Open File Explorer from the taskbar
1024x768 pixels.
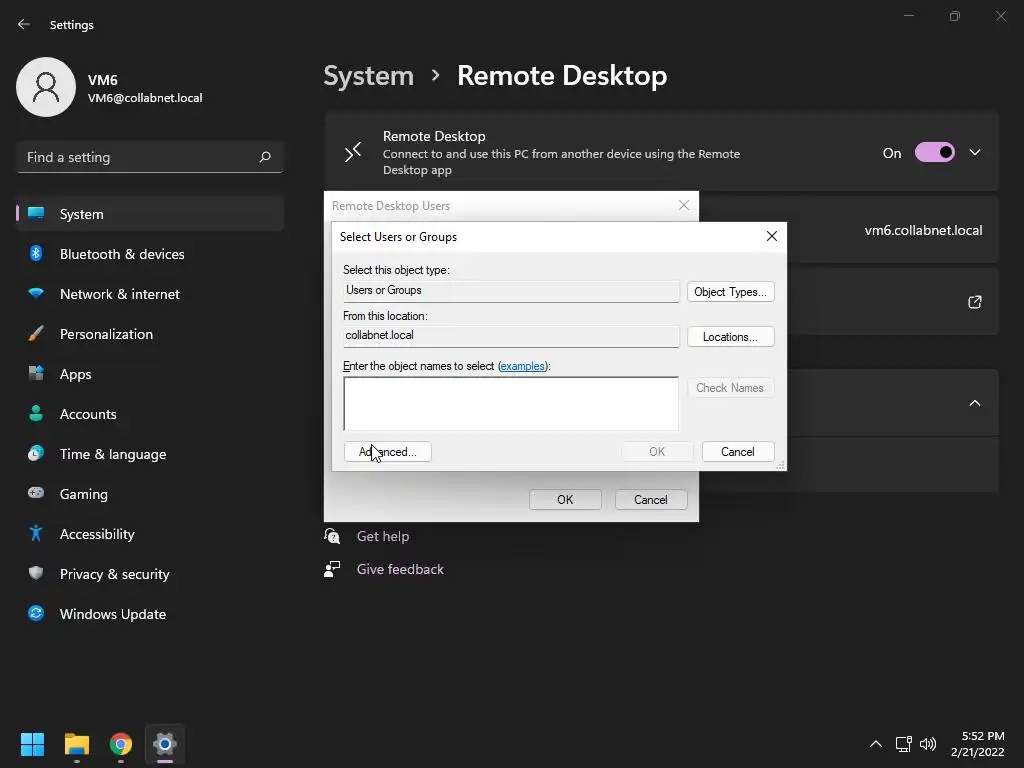coord(77,744)
